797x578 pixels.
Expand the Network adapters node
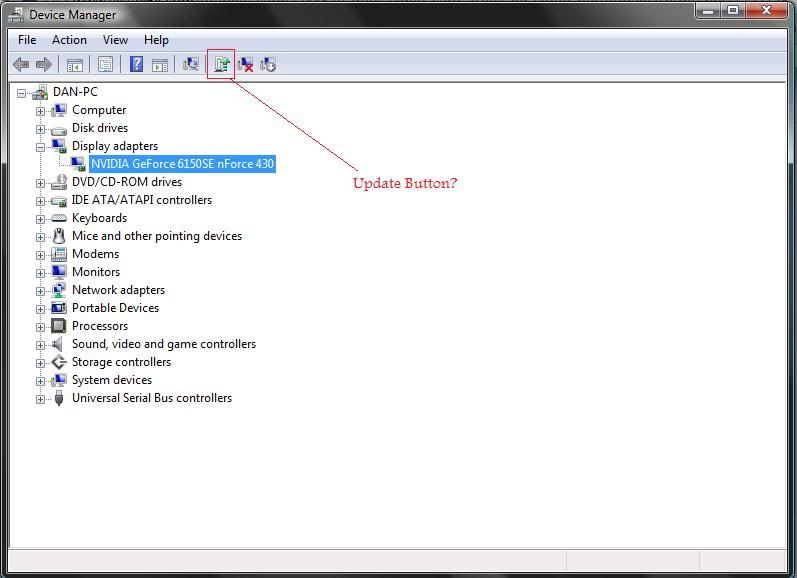[40, 291]
